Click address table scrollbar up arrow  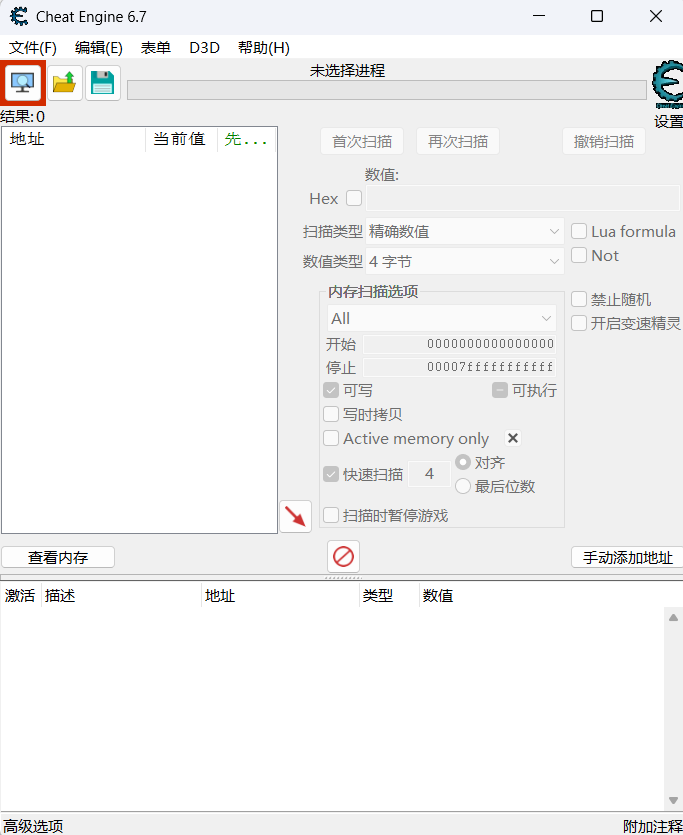[x=673, y=617]
